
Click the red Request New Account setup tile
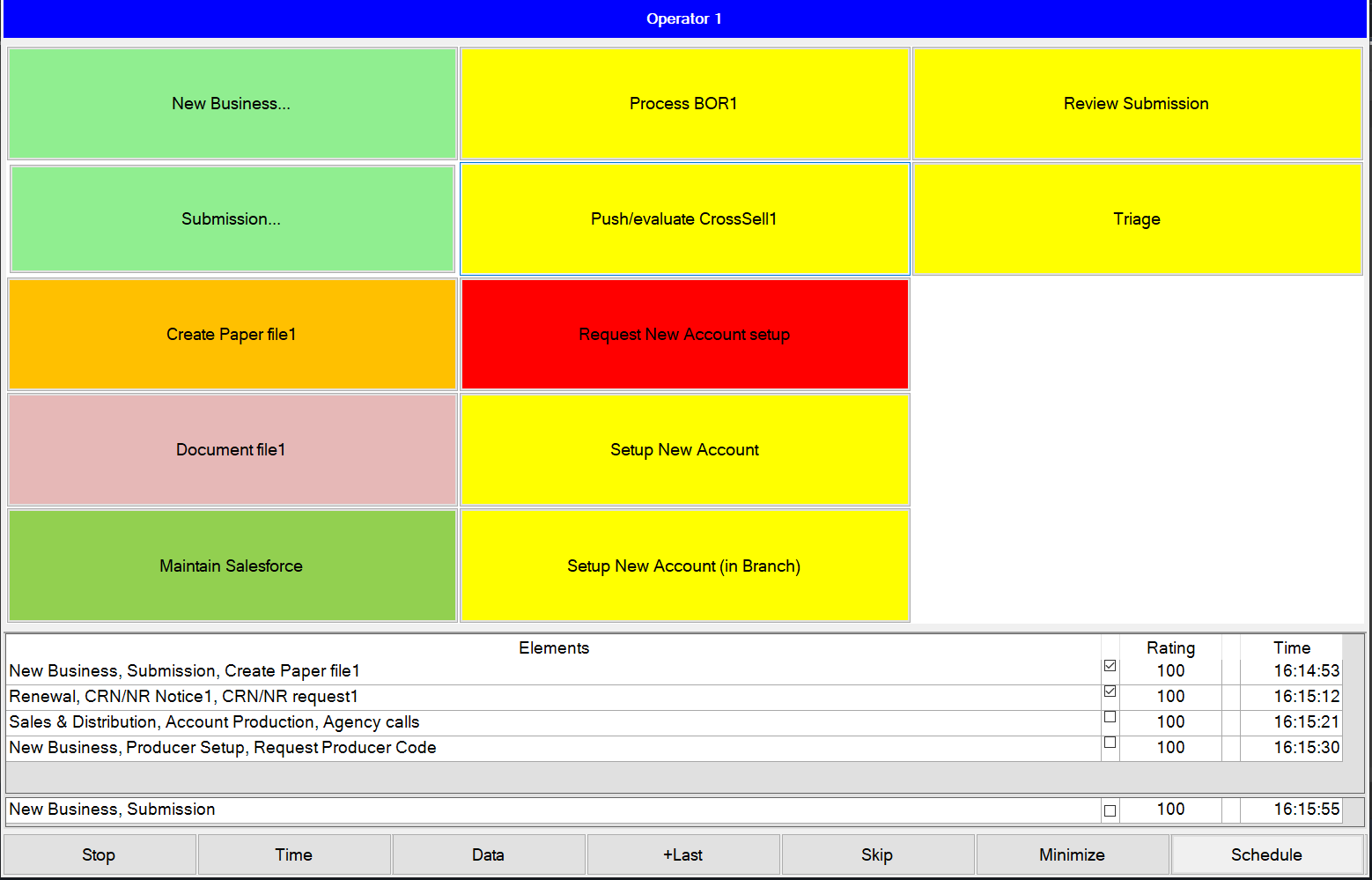684,335
